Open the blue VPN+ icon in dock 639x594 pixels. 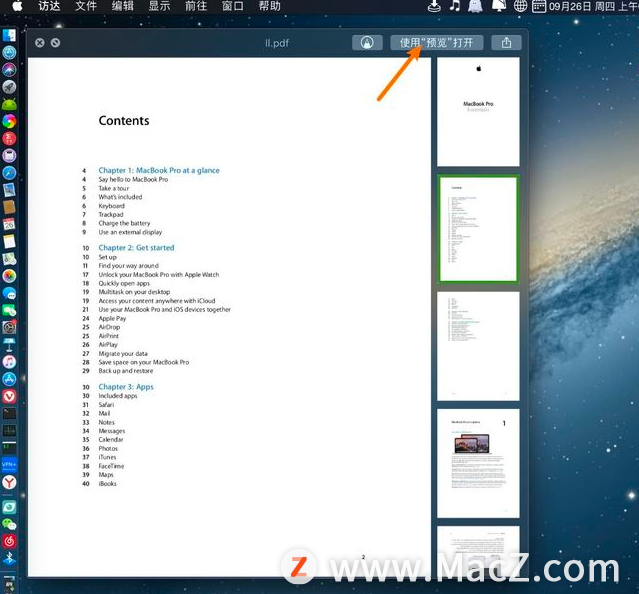coord(9,465)
